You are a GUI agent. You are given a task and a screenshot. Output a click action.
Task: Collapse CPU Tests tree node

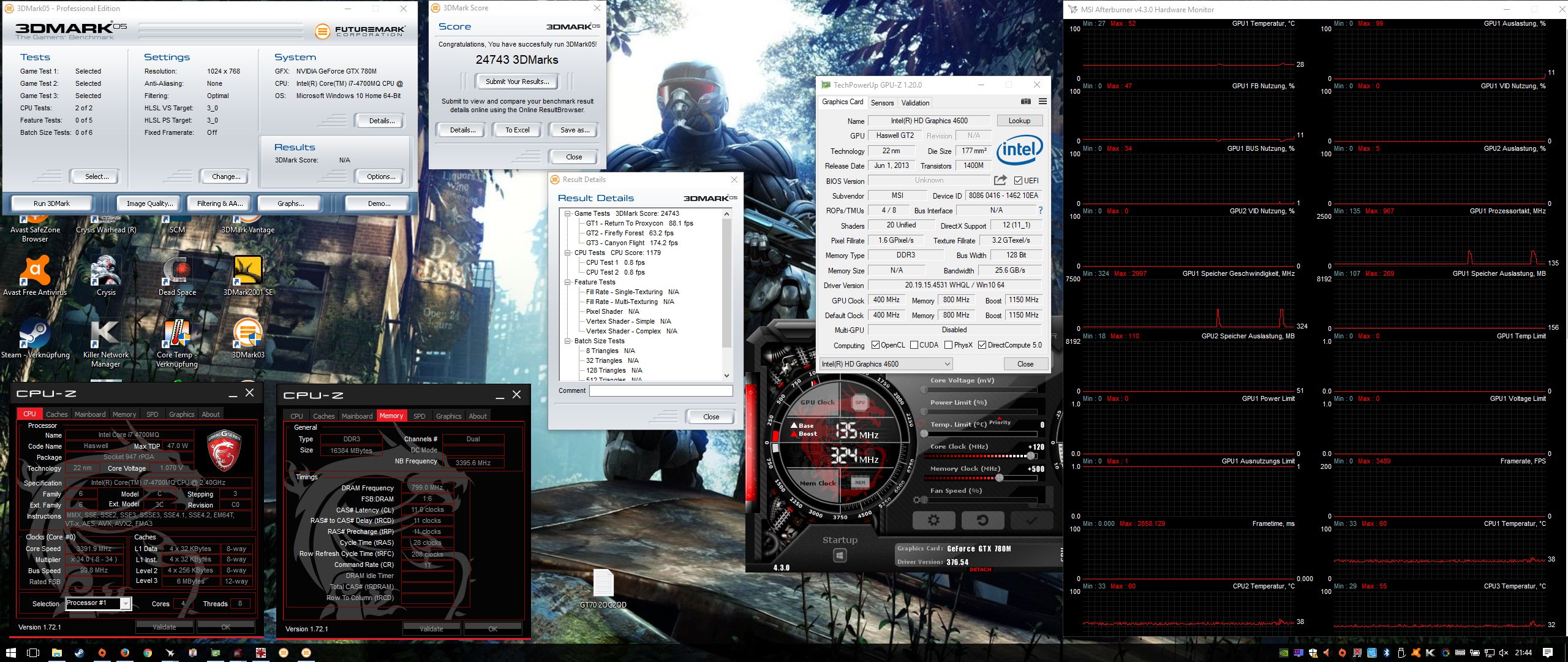click(x=568, y=253)
